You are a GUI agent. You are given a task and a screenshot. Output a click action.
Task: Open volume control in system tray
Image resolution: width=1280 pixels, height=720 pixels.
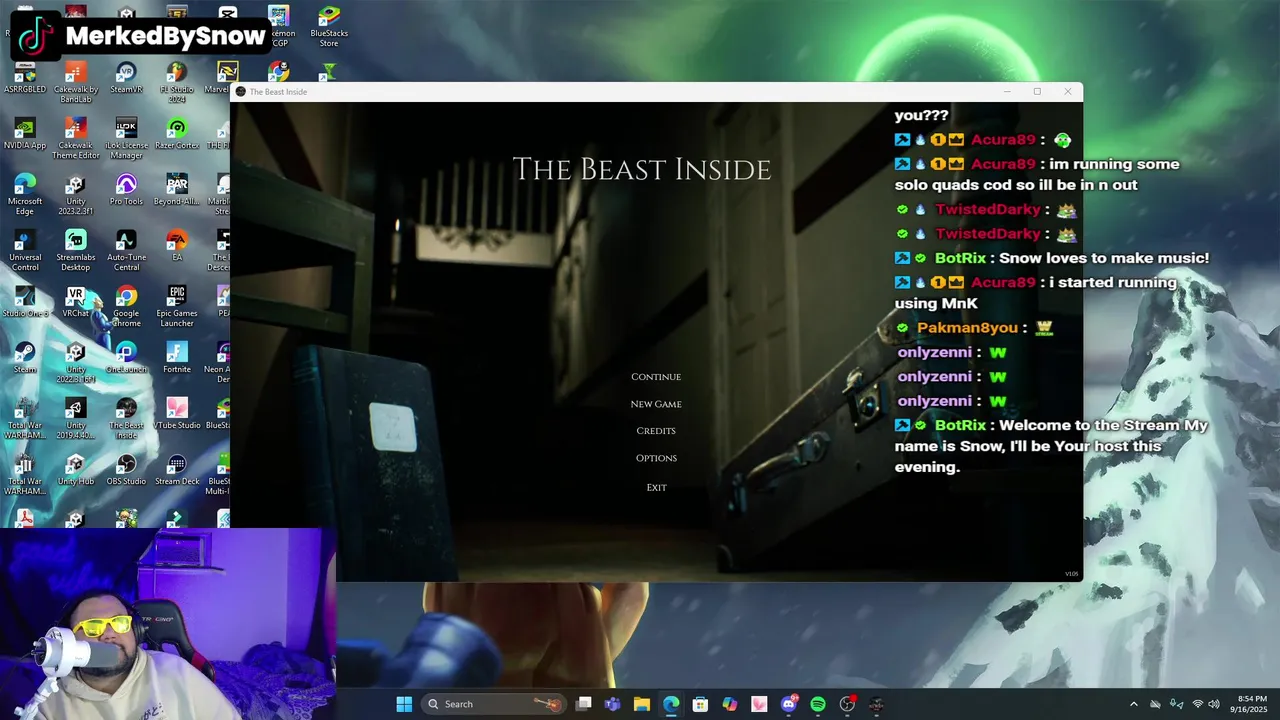pyautogui.click(x=1214, y=704)
